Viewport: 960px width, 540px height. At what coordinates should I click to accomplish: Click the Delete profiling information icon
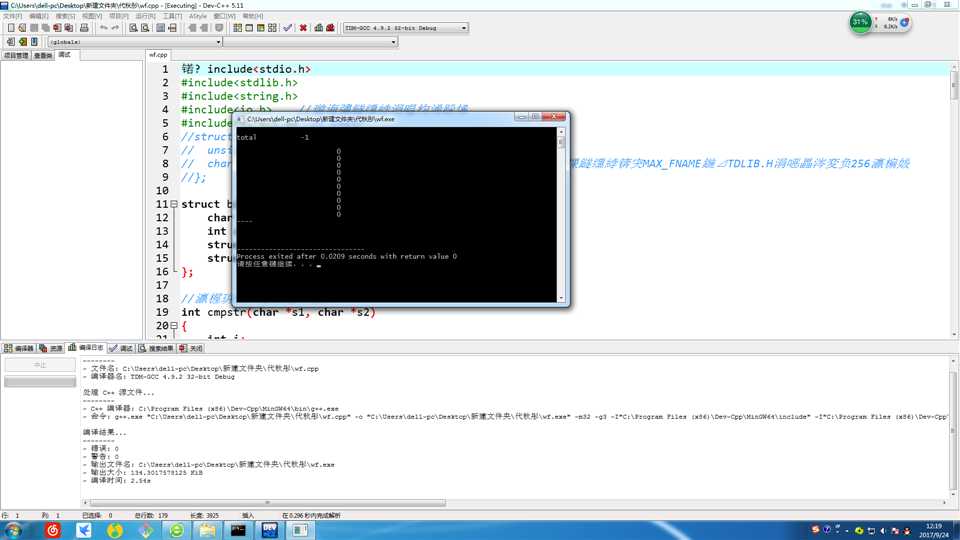coord(331,28)
